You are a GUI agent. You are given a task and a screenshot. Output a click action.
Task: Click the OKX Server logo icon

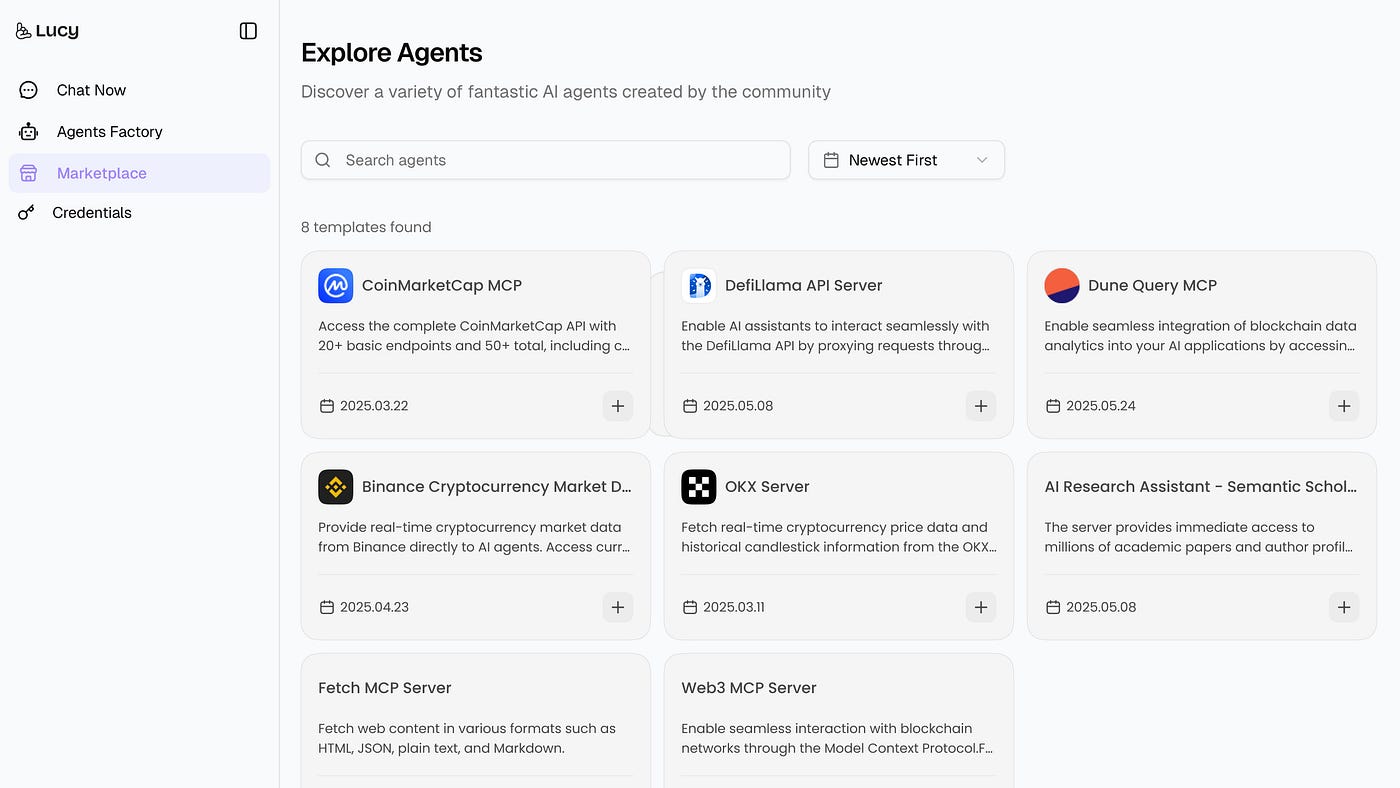(699, 487)
